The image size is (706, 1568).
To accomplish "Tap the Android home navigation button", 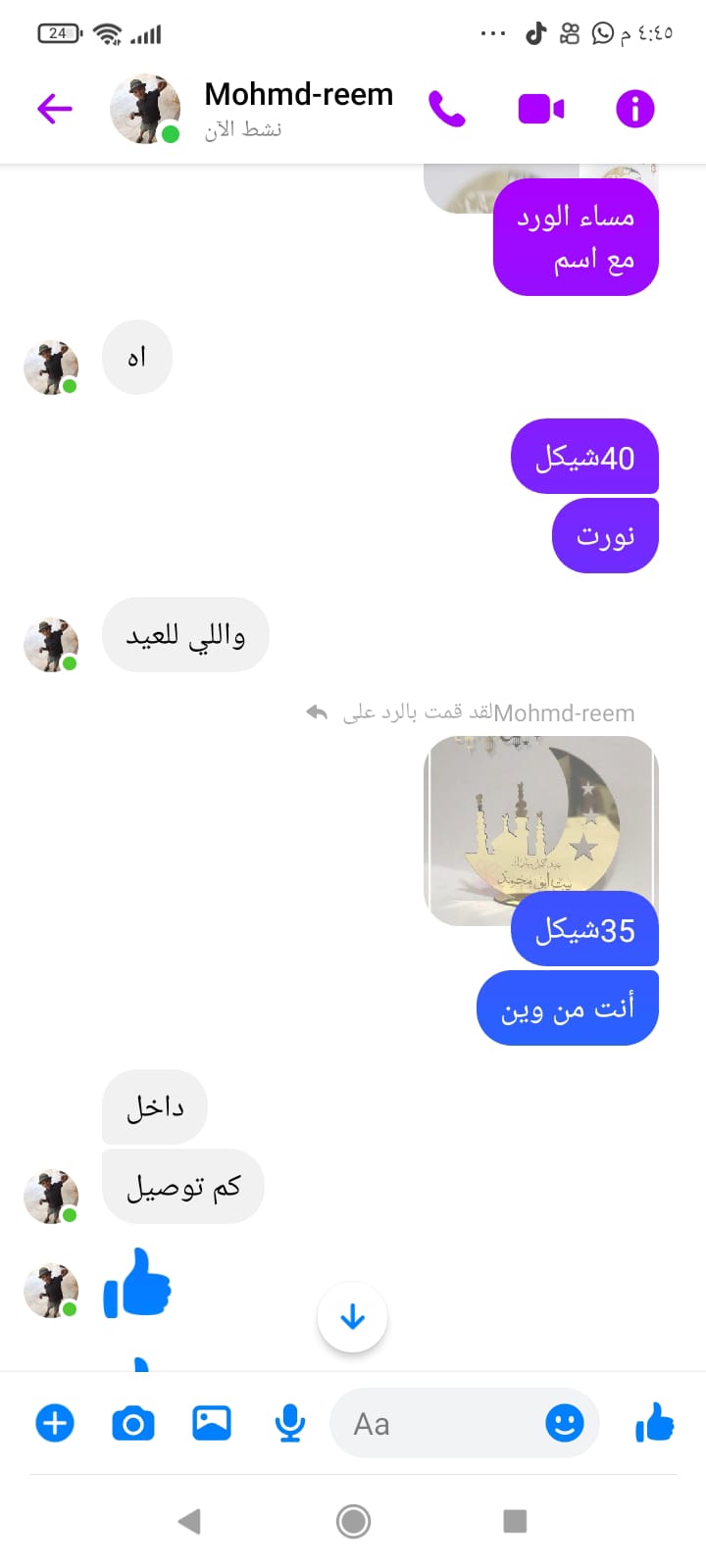I will coord(353,1521).
